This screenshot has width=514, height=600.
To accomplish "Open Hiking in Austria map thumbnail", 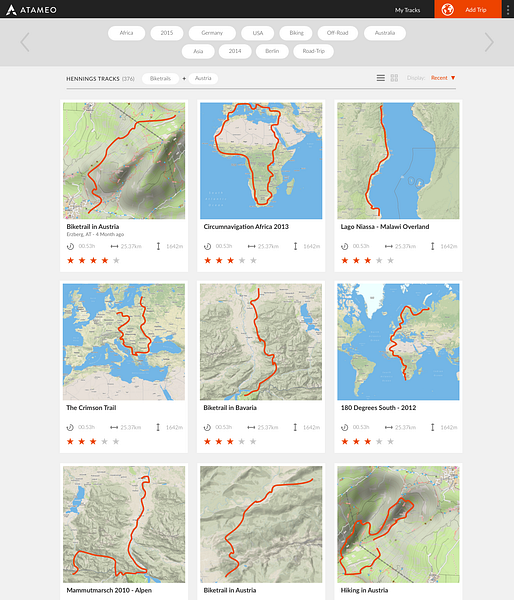I will click(398, 524).
